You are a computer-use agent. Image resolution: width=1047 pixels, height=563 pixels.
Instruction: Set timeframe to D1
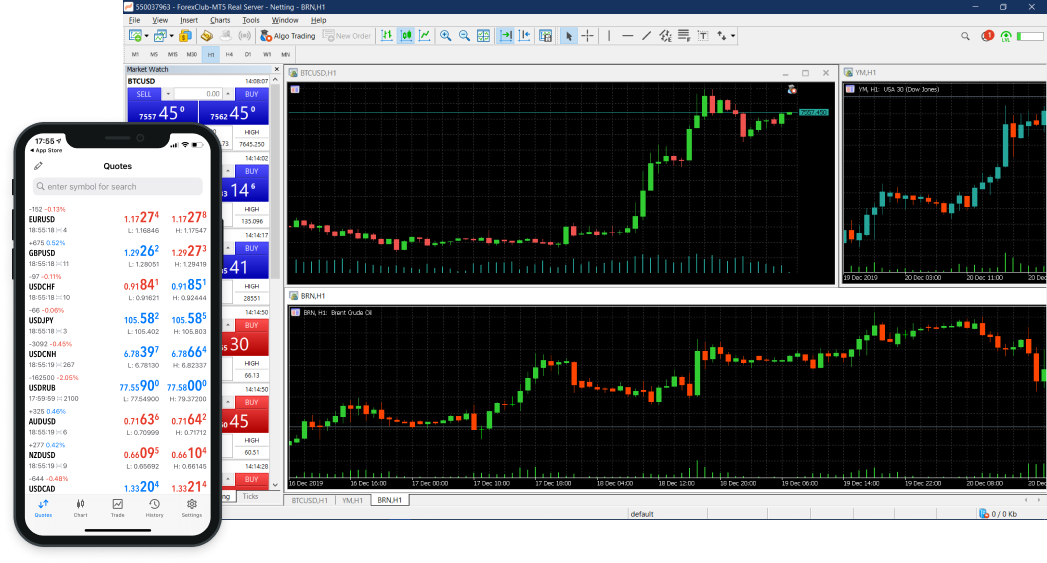click(x=248, y=54)
